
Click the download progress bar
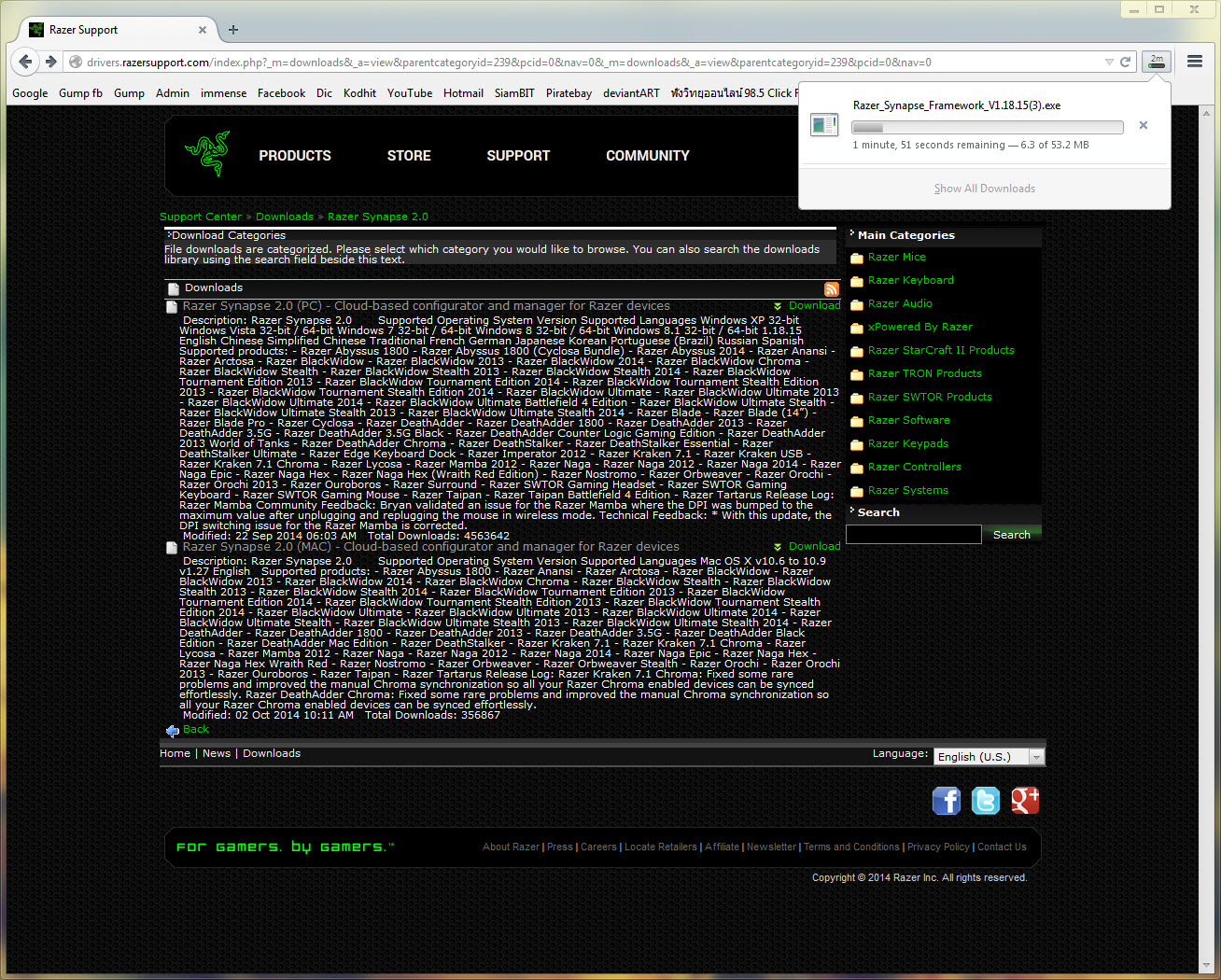click(x=988, y=127)
